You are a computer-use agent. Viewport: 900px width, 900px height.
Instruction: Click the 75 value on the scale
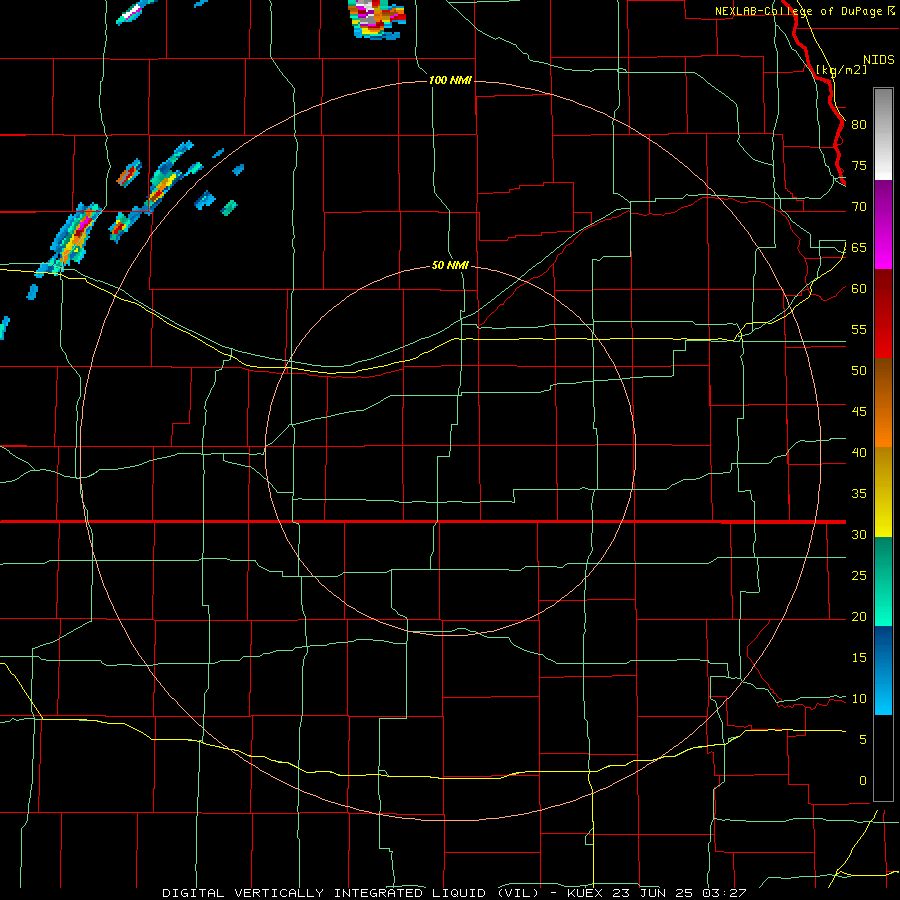[x=859, y=165]
